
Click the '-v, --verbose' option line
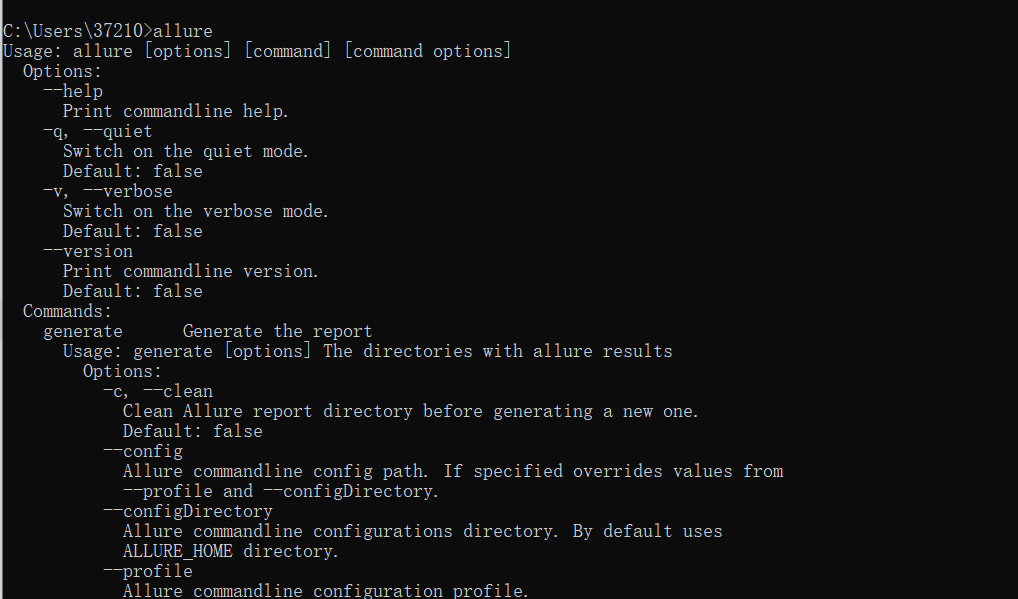108,191
